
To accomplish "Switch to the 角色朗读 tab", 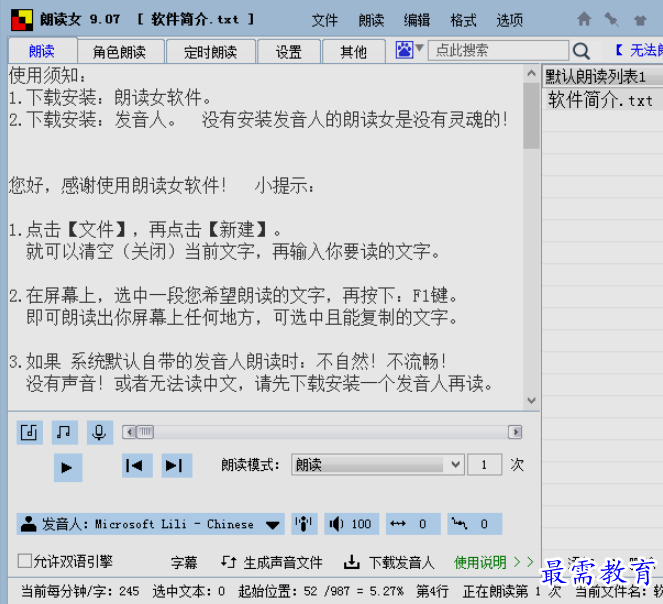I will coord(120,52).
